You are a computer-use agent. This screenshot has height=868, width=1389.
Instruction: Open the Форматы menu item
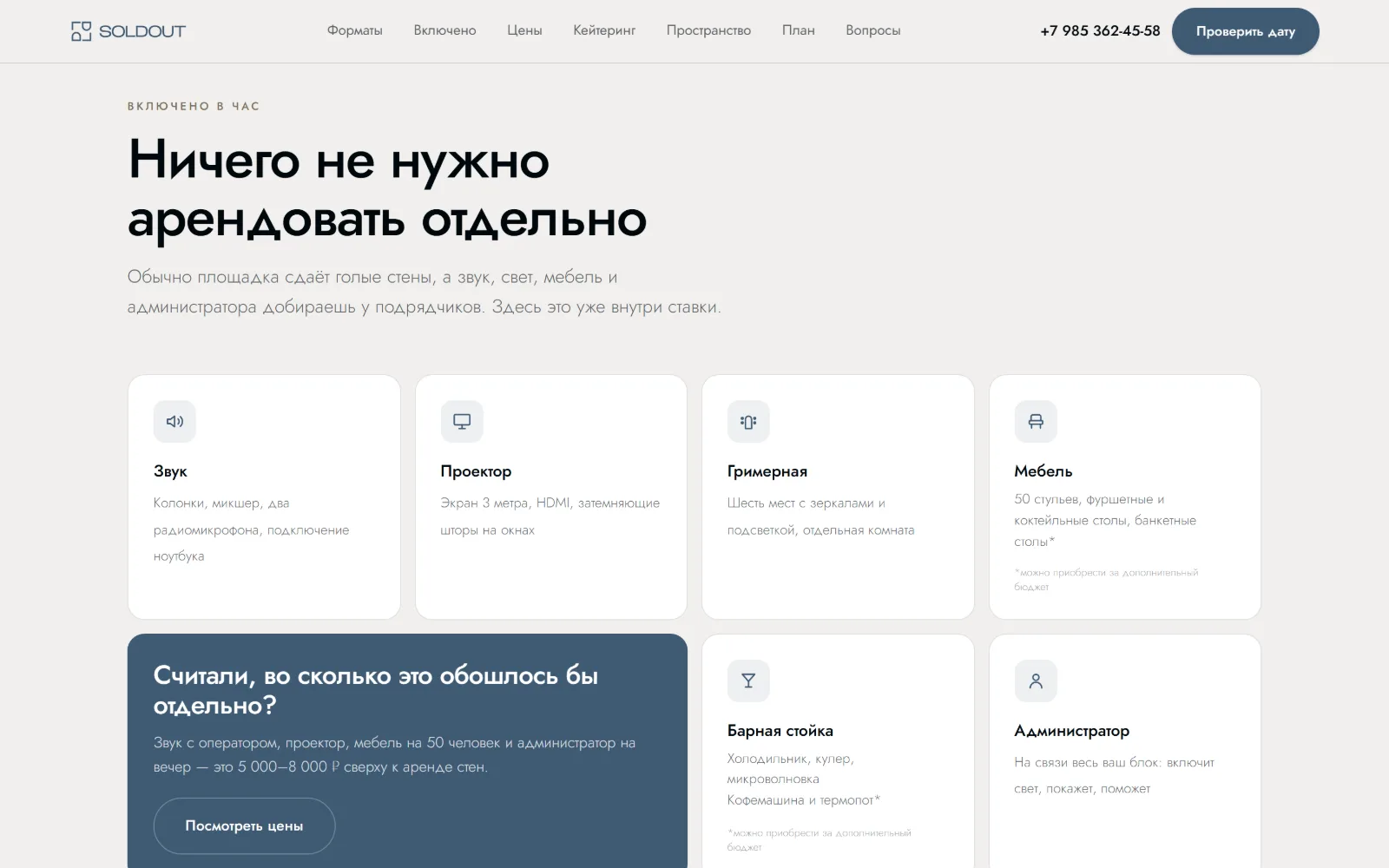point(354,30)
